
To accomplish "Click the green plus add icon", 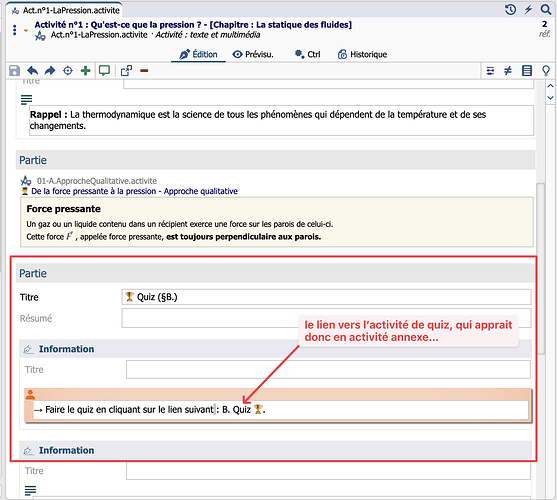I will click(86, 71).
